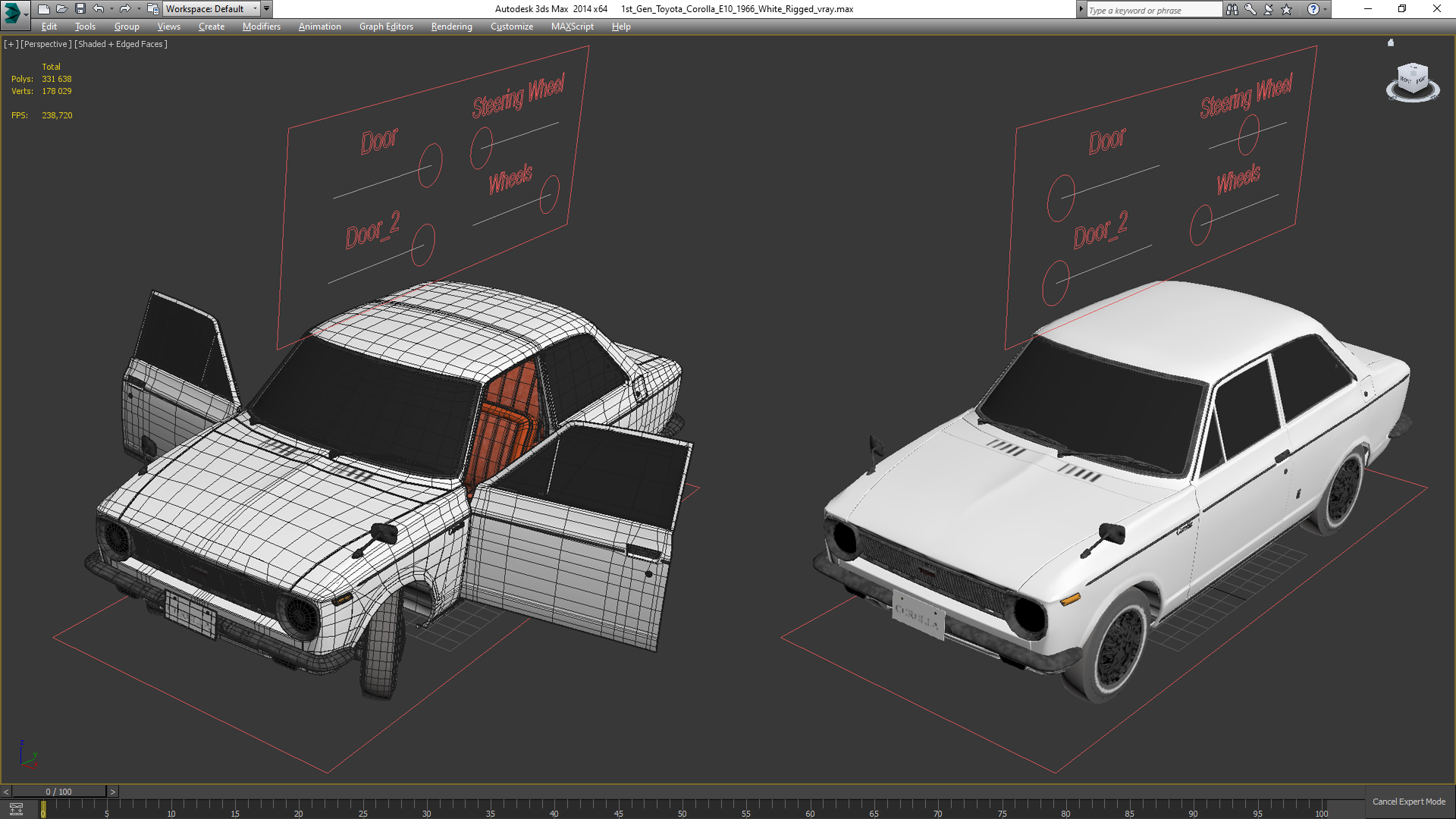
Task: Open Mini Curve Editor icon beside the track bar
Action: tap(16, 809)
